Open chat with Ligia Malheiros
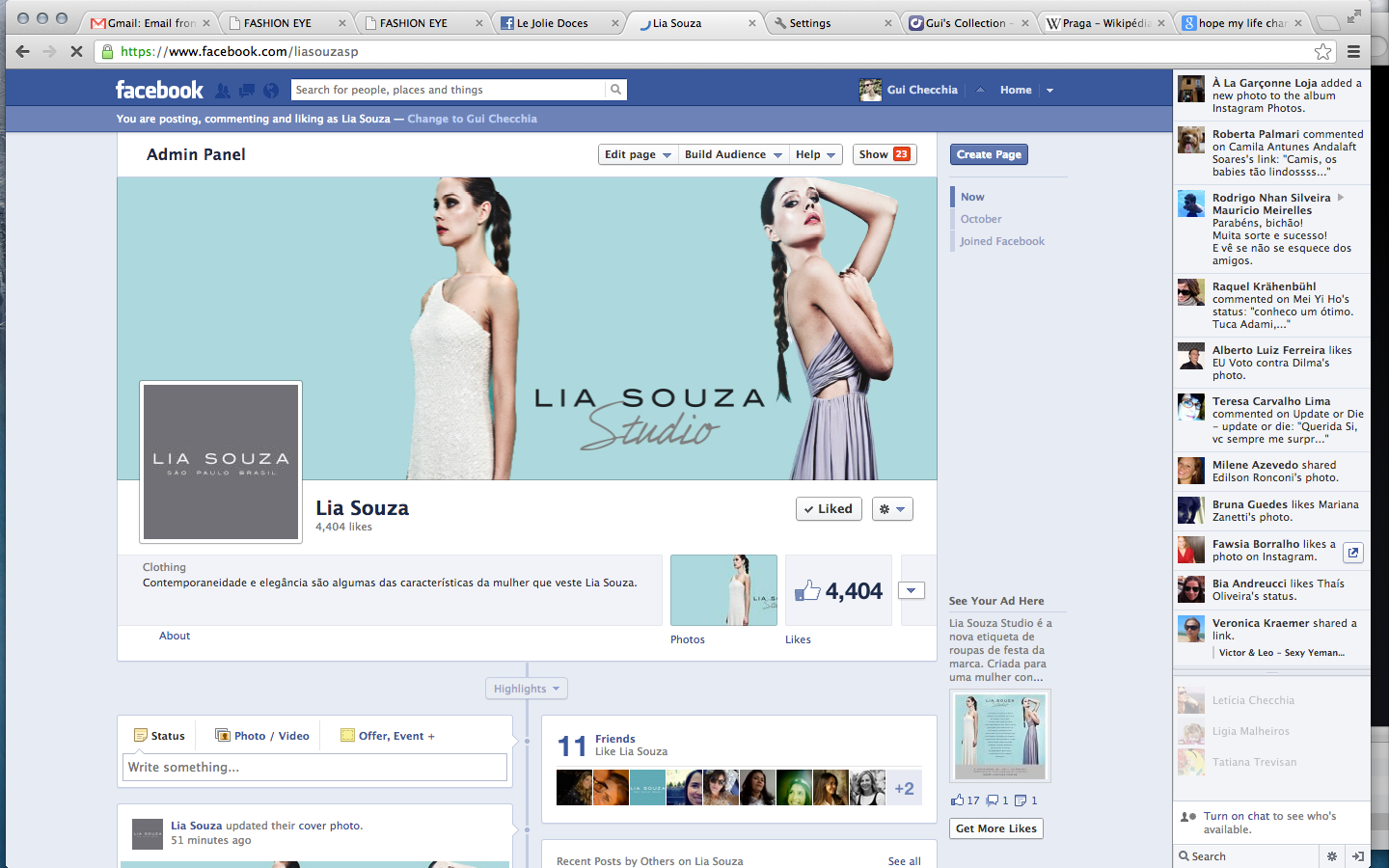This screenshot has height=868, width=1389. click(x=1271, y=731)
